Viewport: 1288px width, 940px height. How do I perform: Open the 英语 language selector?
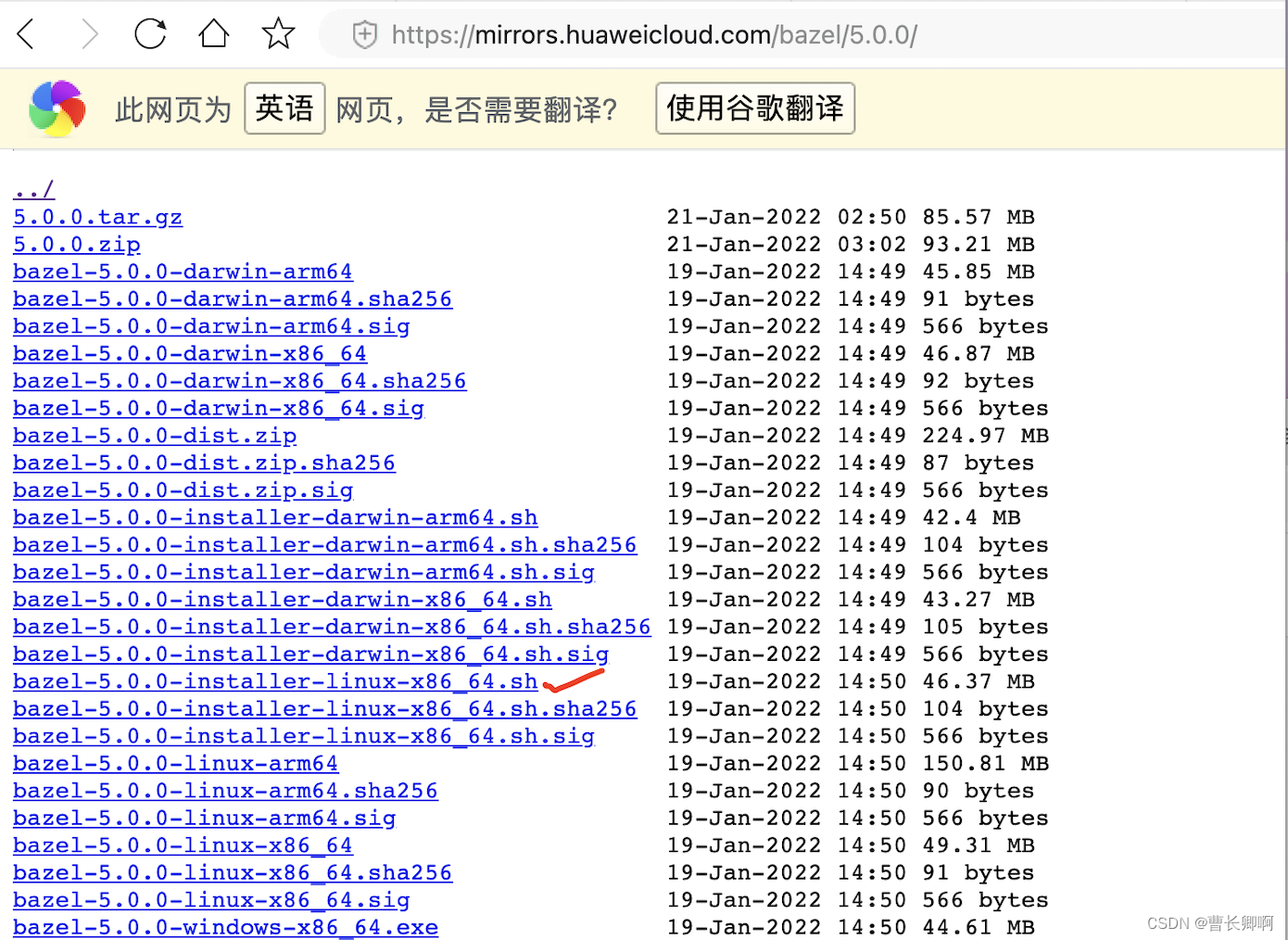coord(284,108)
